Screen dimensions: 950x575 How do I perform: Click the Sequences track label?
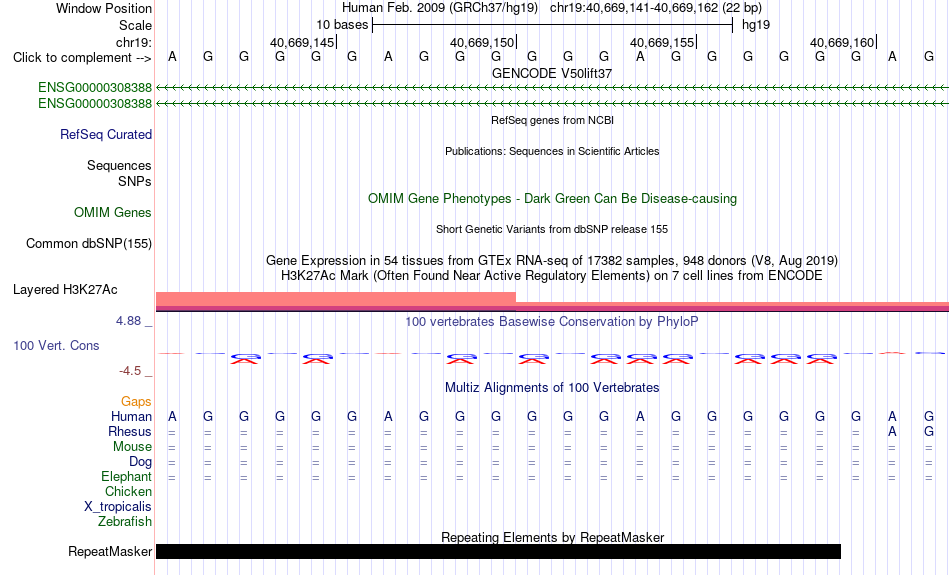[119, 165]
